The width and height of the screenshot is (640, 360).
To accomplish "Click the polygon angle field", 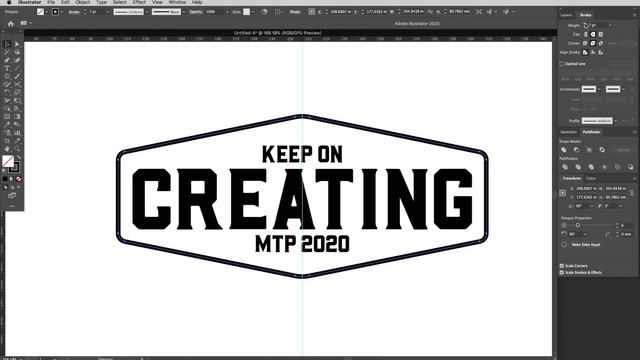I will point(576,234).
